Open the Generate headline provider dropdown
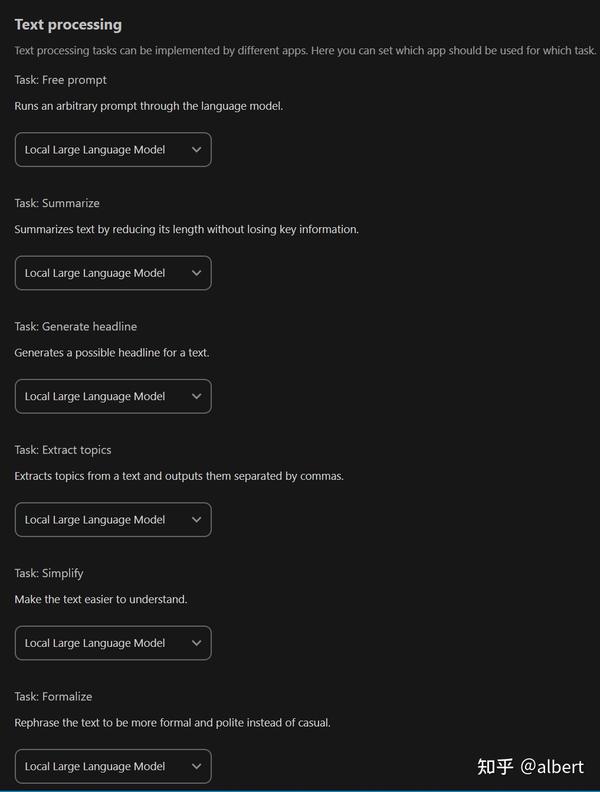The image size is (600, 792). pyautogui.click(x=113, y=397)
